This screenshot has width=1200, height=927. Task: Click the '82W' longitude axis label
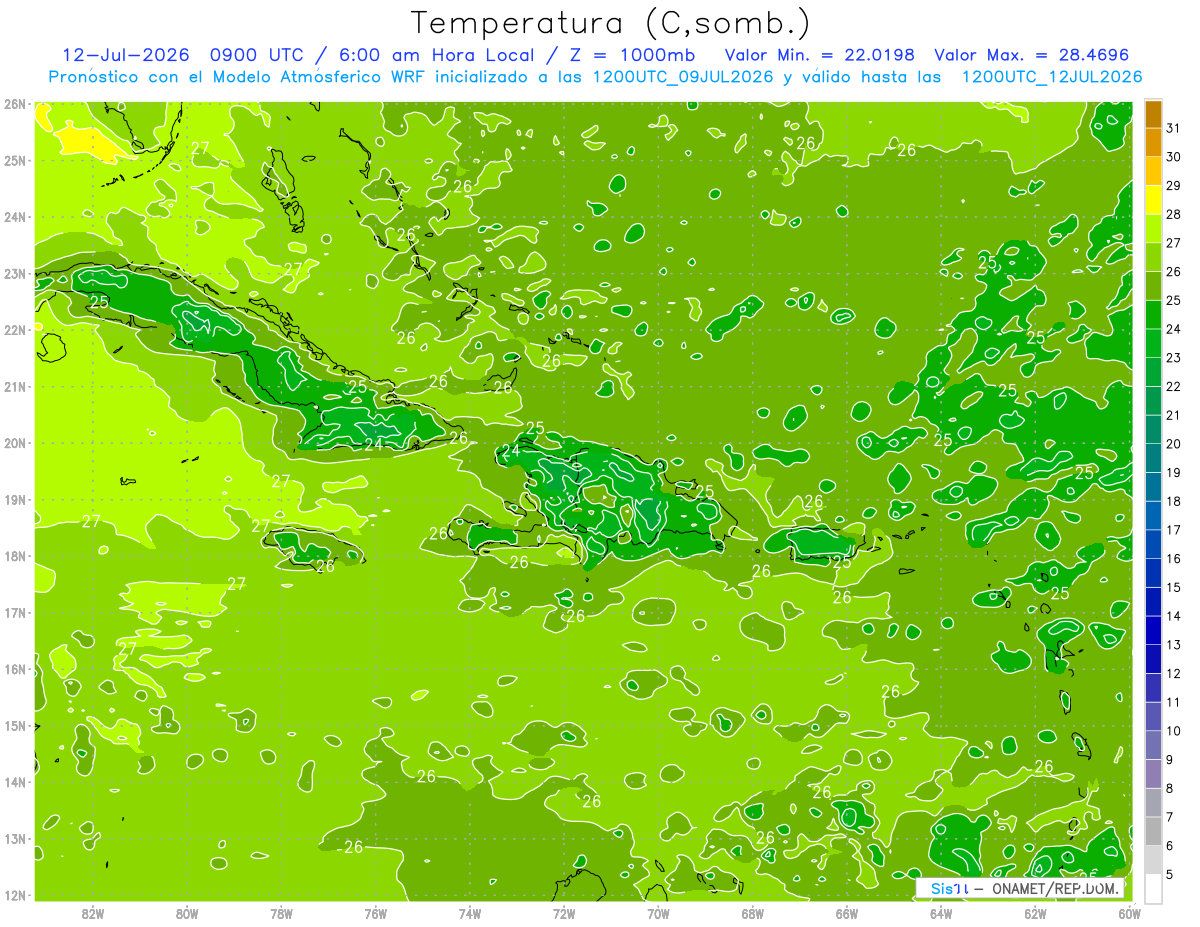point(93,913)
